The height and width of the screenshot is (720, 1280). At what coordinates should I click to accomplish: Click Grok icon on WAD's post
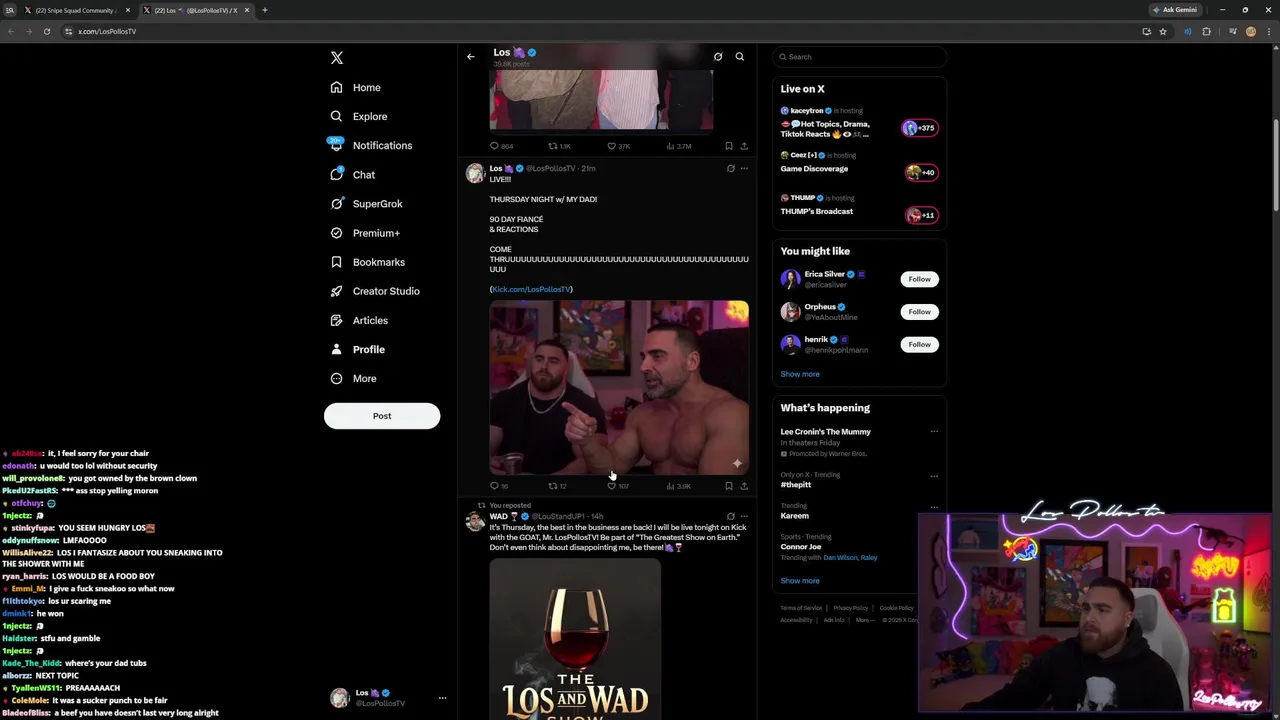click(730, 516)
